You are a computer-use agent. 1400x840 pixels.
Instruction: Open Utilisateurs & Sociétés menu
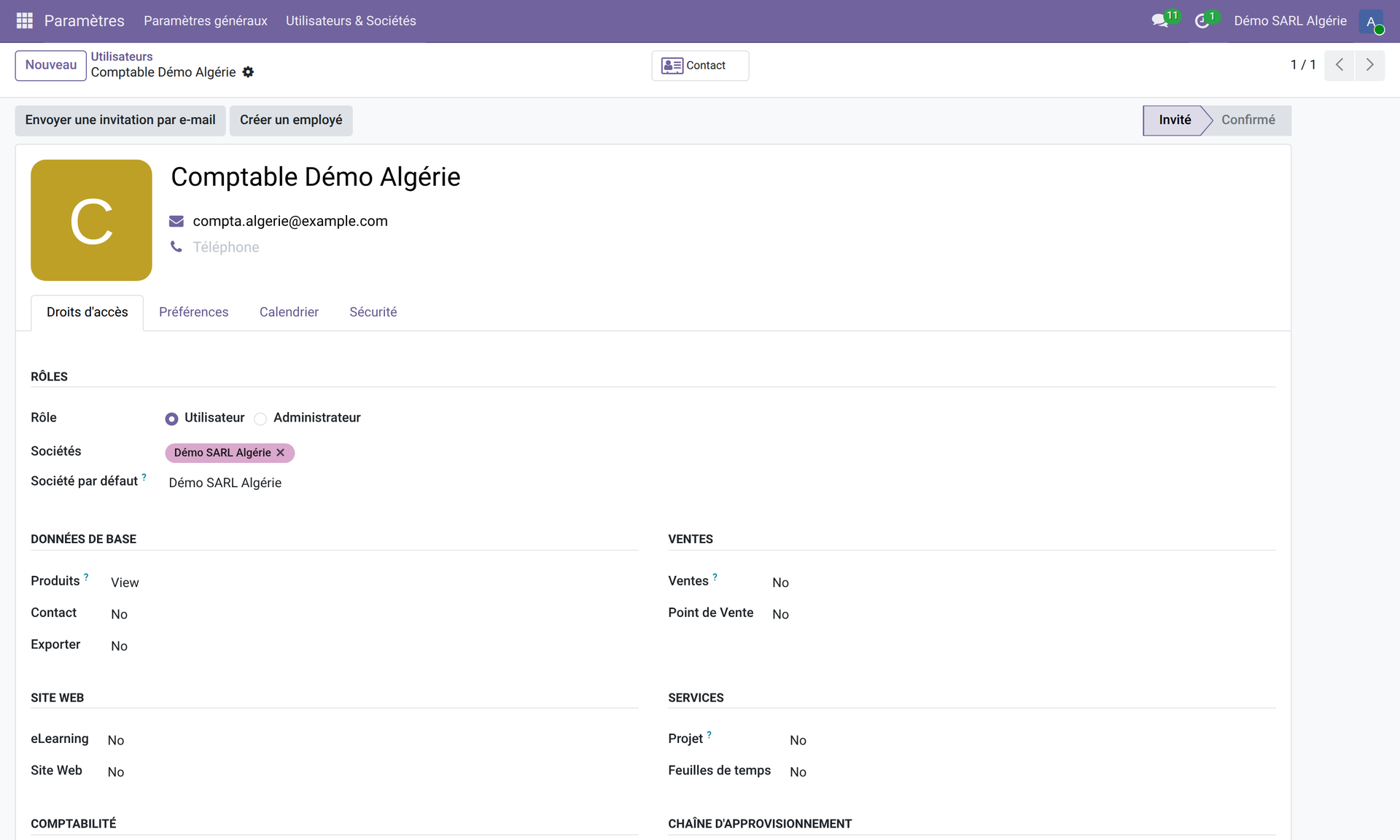click(351, 20)
